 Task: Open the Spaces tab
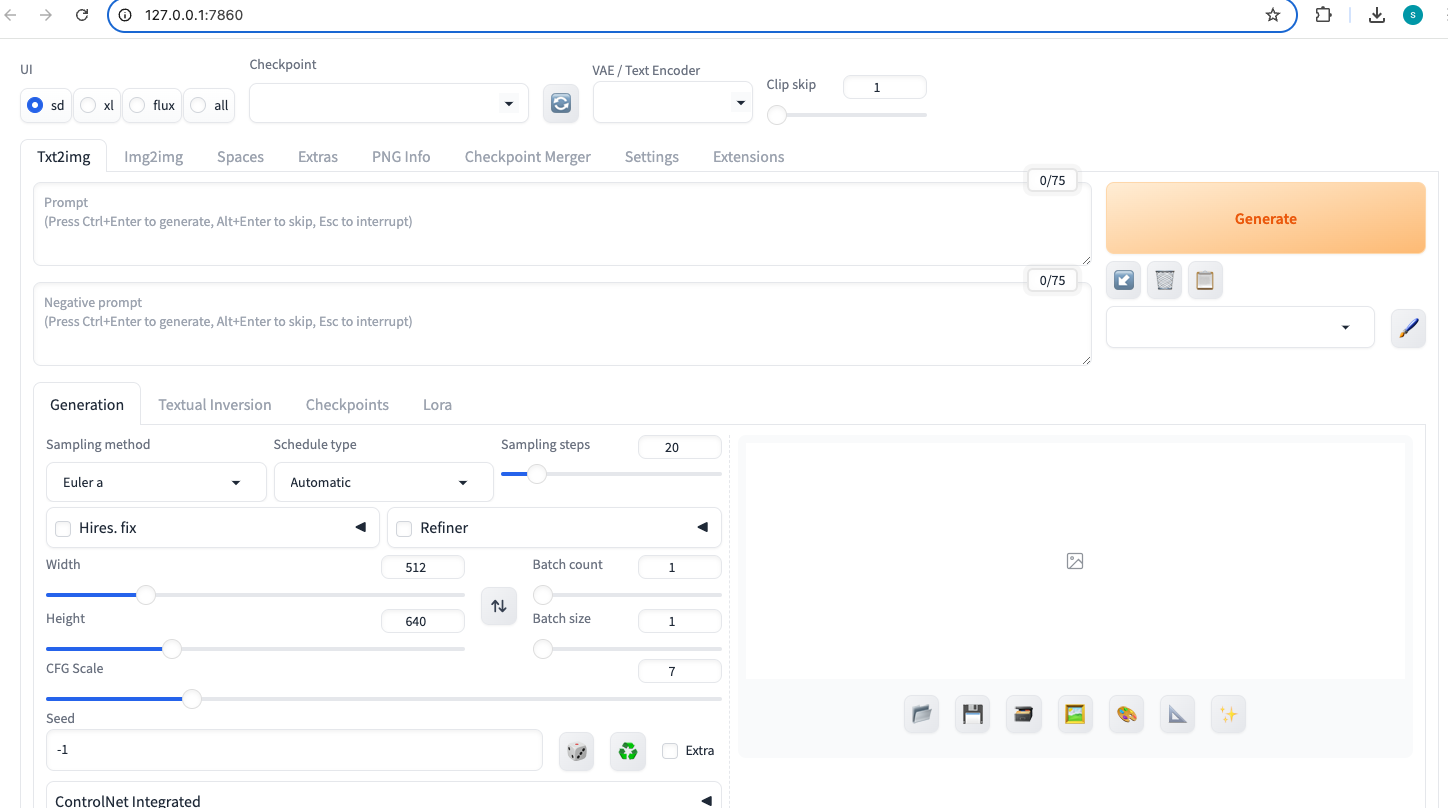[240, 156]
